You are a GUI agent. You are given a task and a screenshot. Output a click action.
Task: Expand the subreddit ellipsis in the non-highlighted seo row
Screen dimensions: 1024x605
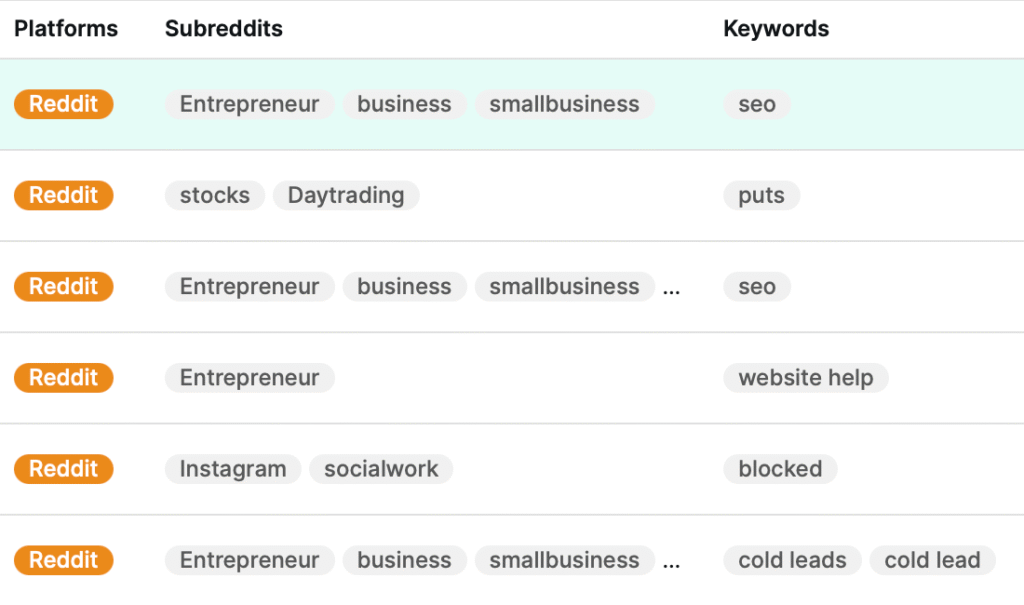pyautogui.click(x=672, y=288)
